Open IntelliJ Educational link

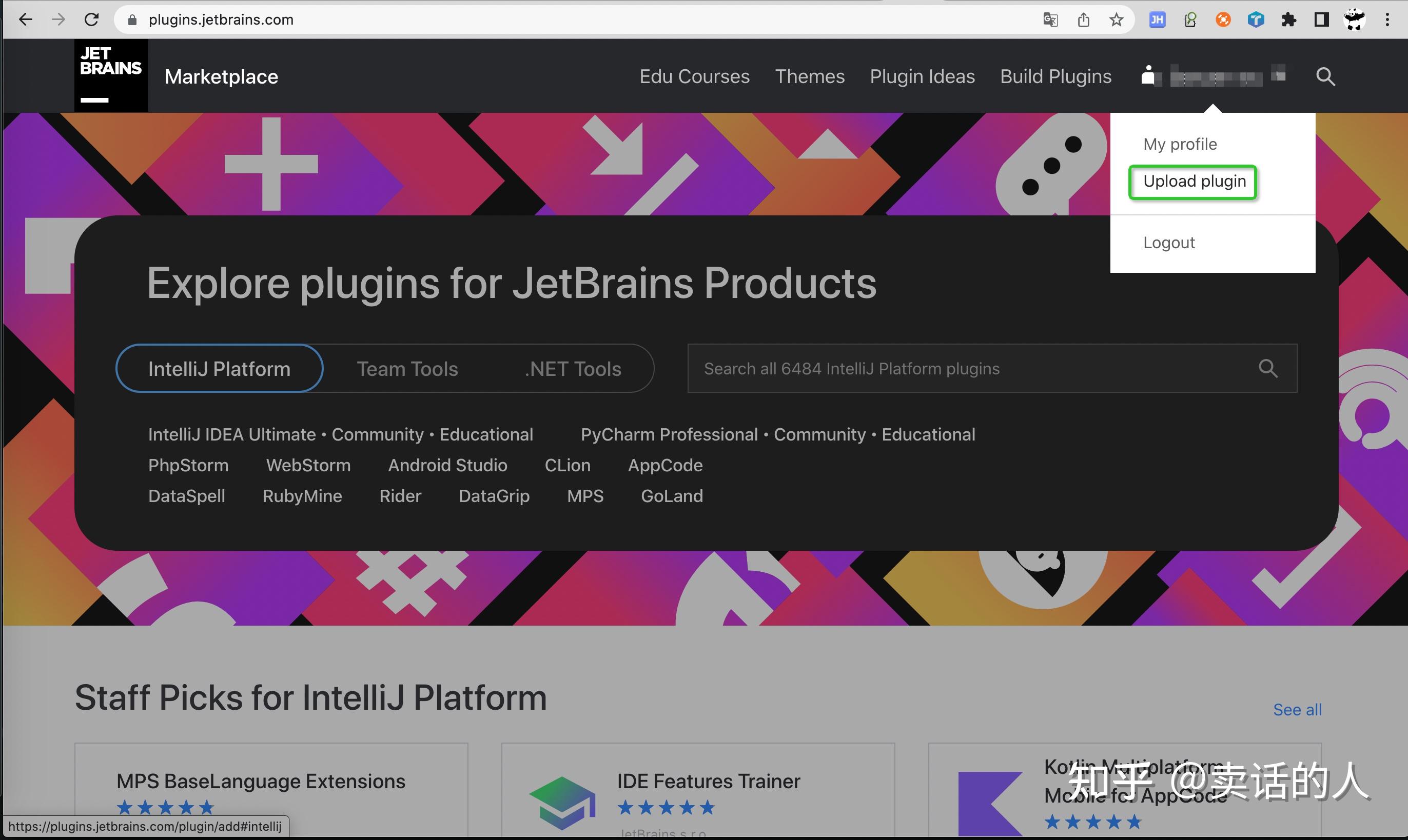(x=486, y=434)
